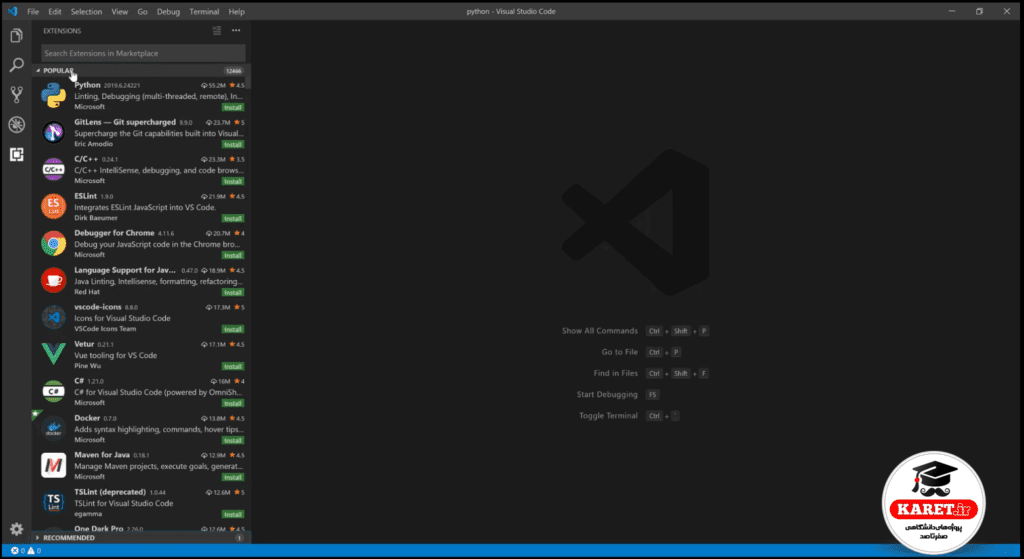Install the Vetur extension

point(232,366)
